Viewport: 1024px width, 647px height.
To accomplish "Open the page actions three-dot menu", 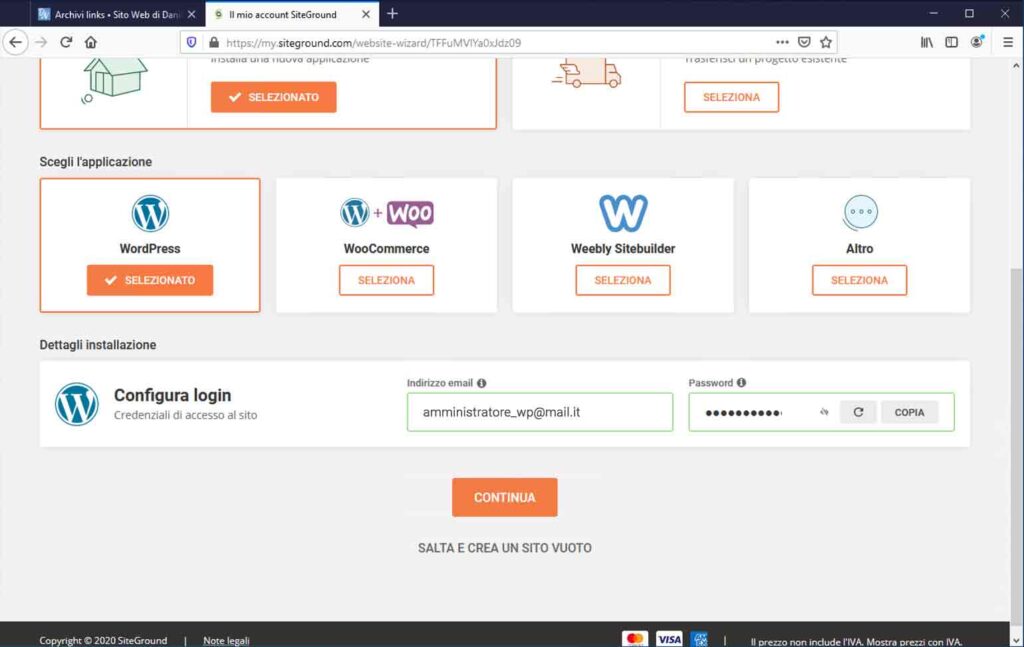I will 782,42.
